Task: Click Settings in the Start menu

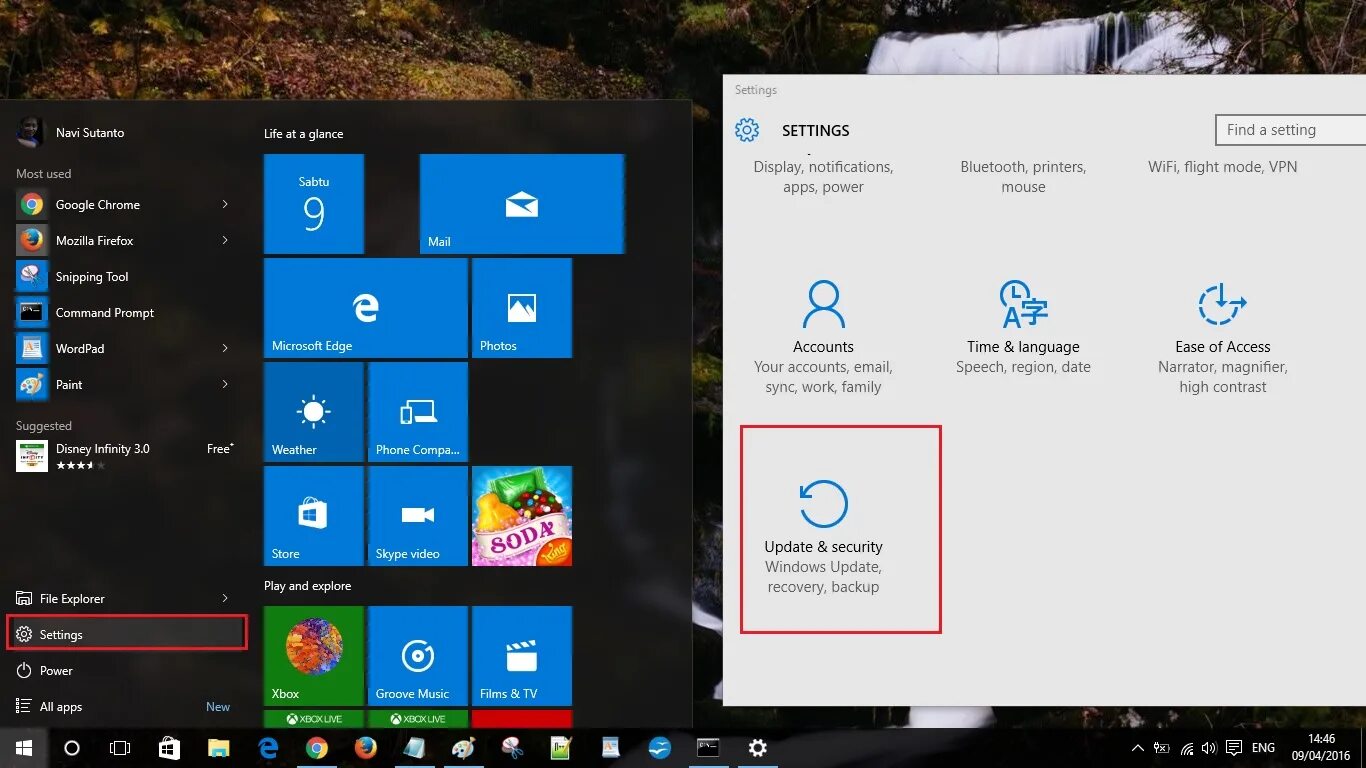Action: tap(127, 634)
